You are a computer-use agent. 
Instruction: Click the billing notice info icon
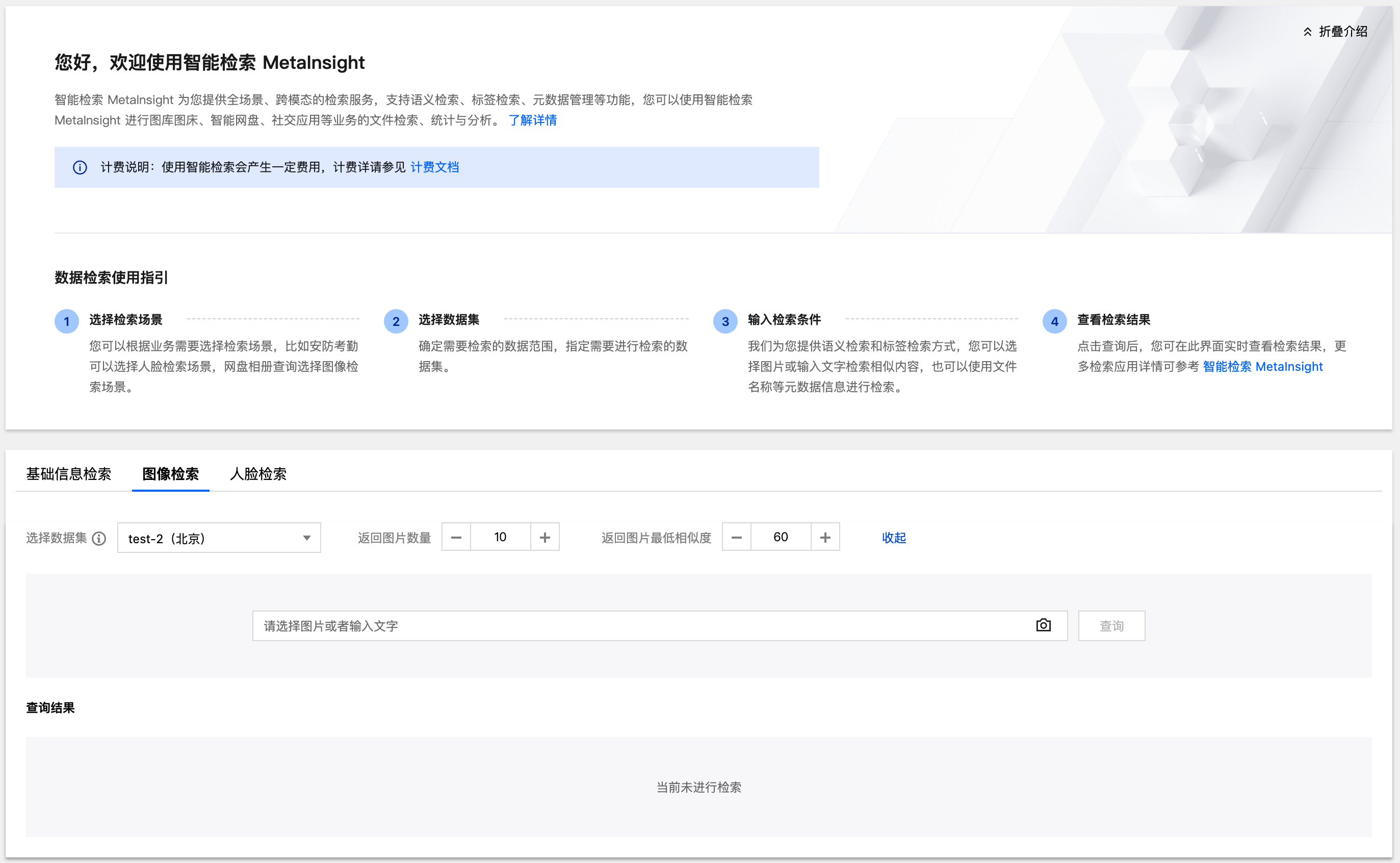pyautogui.click(x=80, y=167)
